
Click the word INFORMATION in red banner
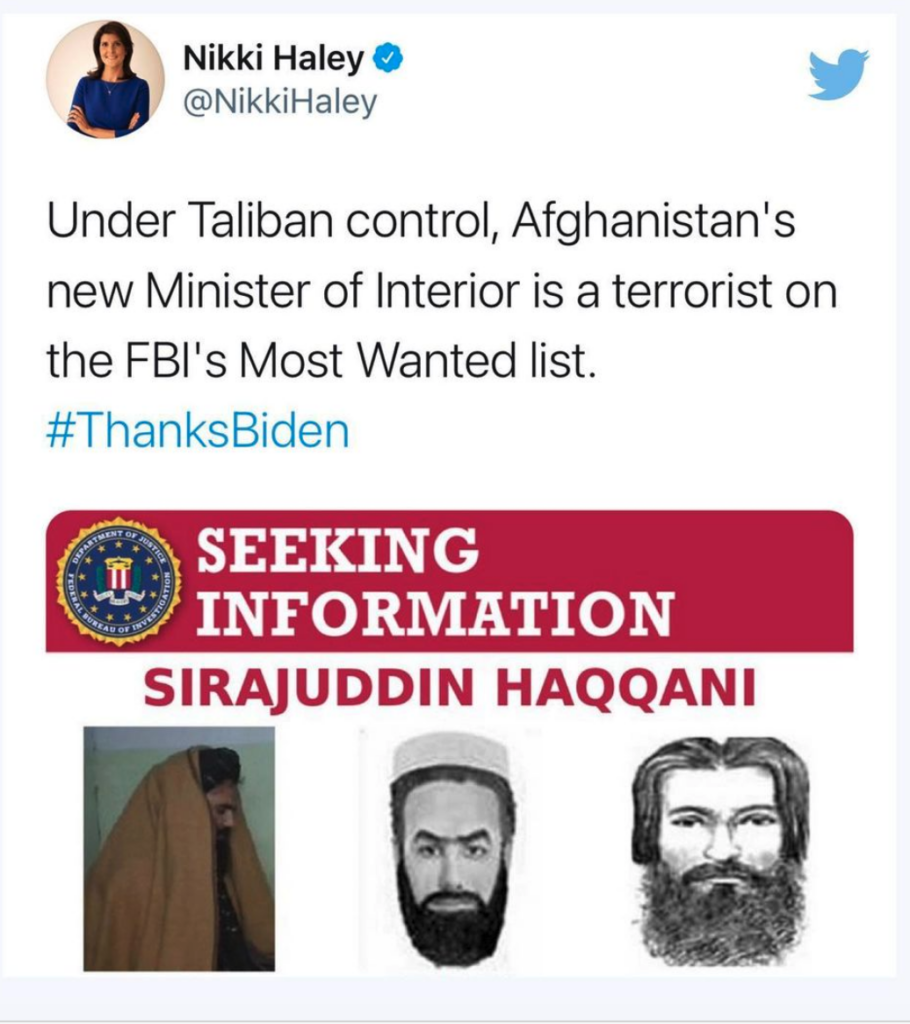point(434,613)
